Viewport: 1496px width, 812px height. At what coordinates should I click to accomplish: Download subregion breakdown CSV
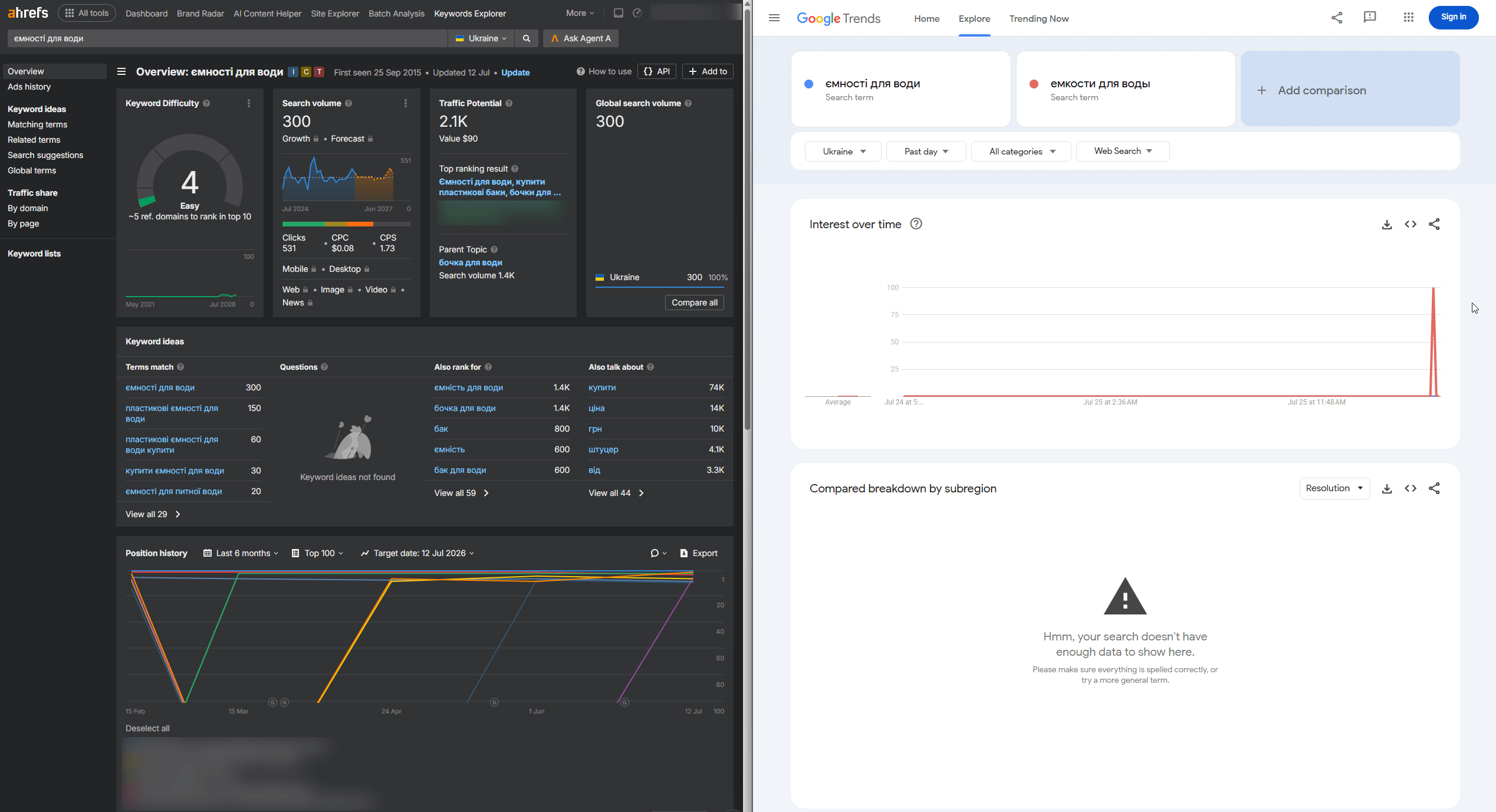coord(1387,489)
